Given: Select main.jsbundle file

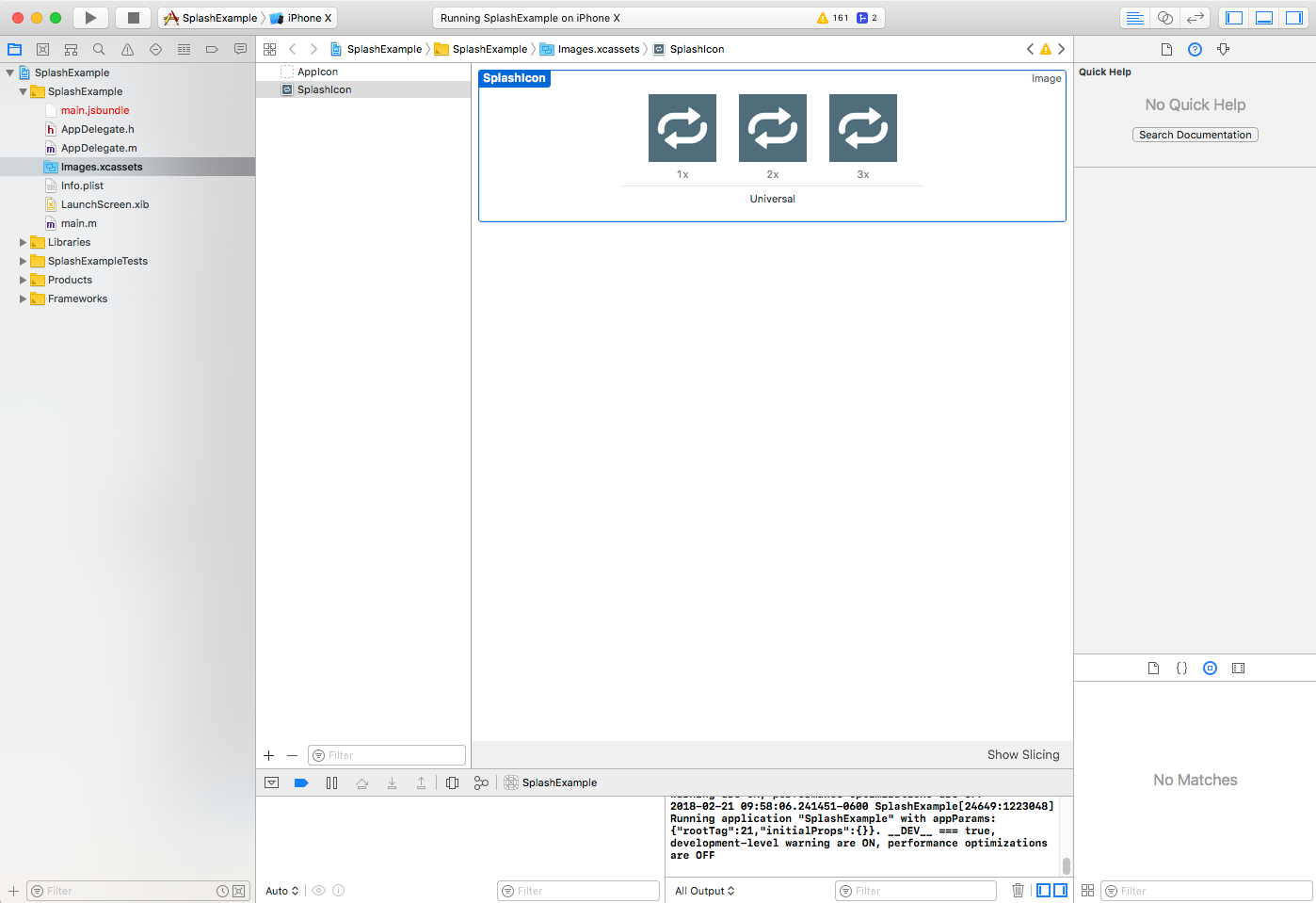Looking at the screenshot, I should (x=95, y=110).
